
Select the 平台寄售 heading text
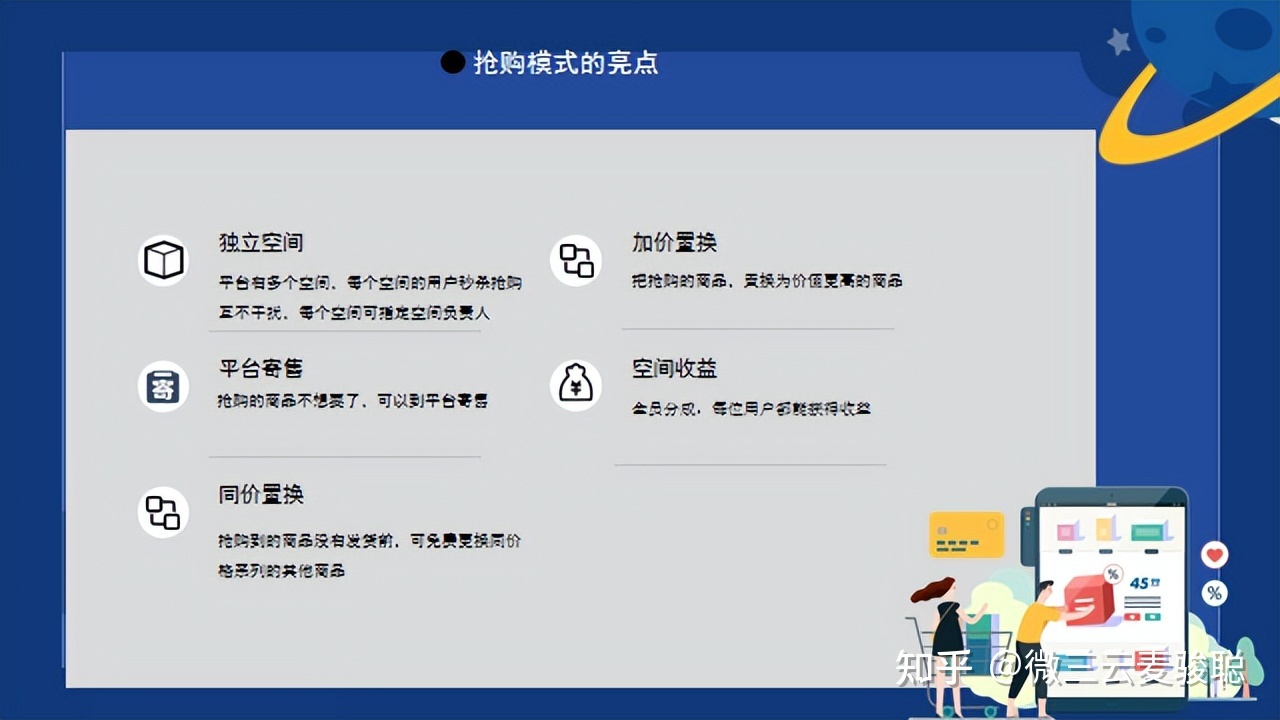tap(261, 368)
